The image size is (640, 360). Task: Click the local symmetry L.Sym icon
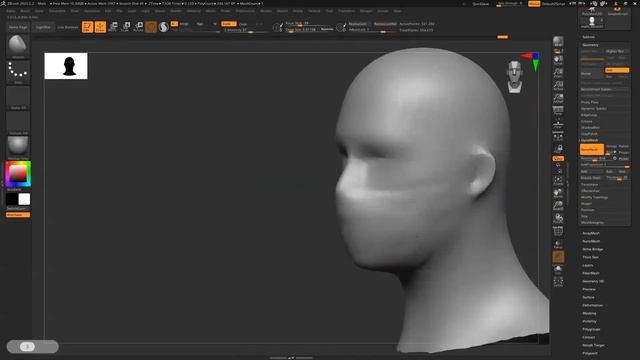pyautogui.click(x=558, y=136)
